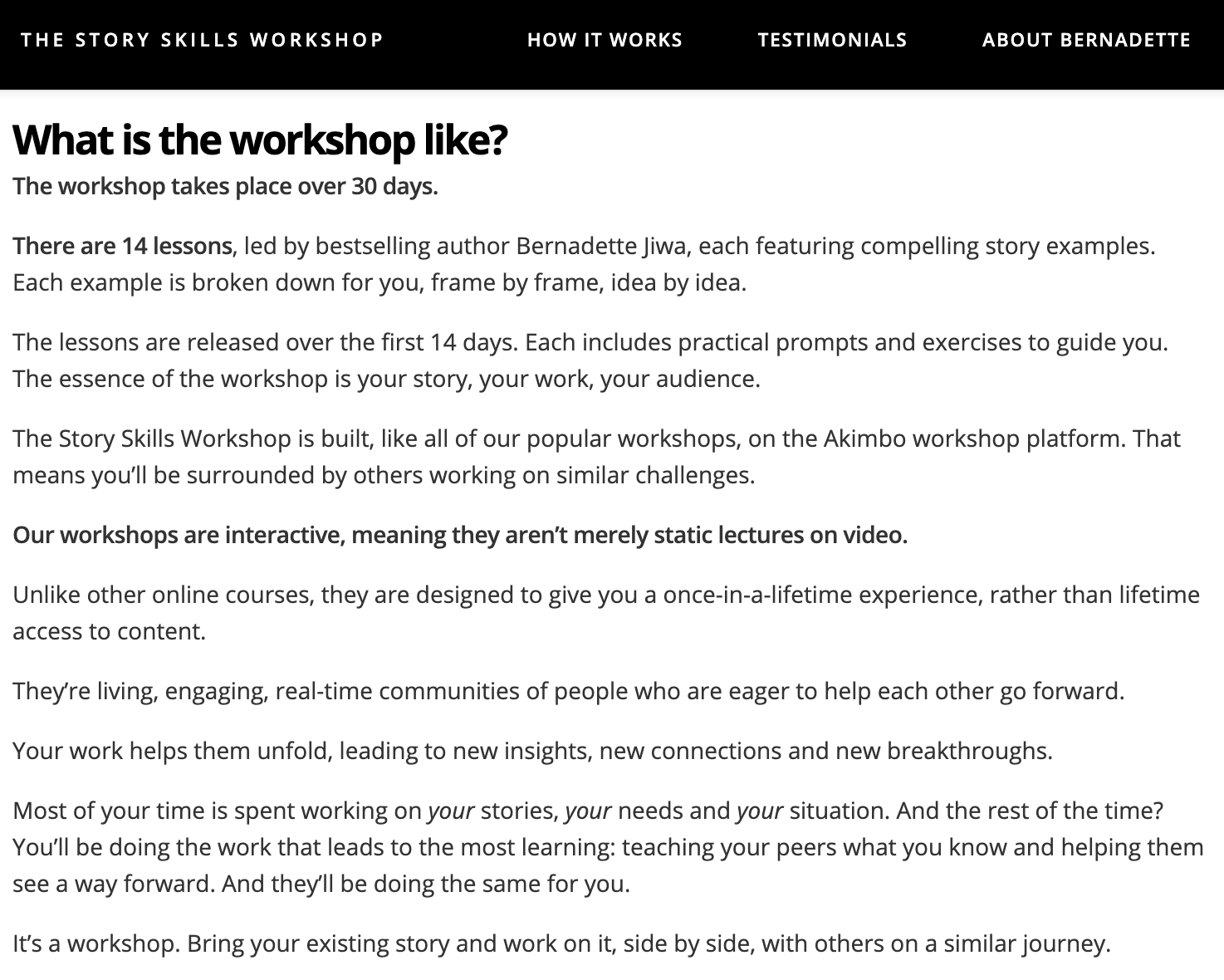Go to How It Works section
Image resolution: width=1224 pixels, height=980 pixels.
point(605,40)
